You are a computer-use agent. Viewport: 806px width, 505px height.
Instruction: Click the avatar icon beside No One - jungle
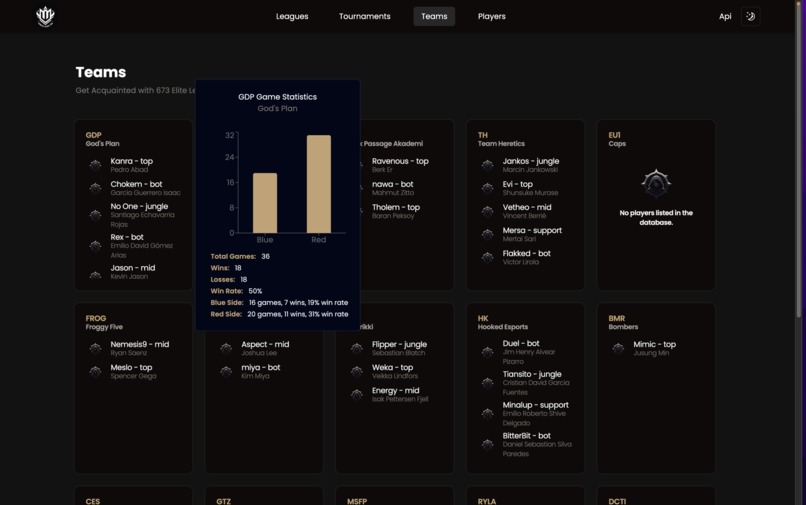[95, 215]
